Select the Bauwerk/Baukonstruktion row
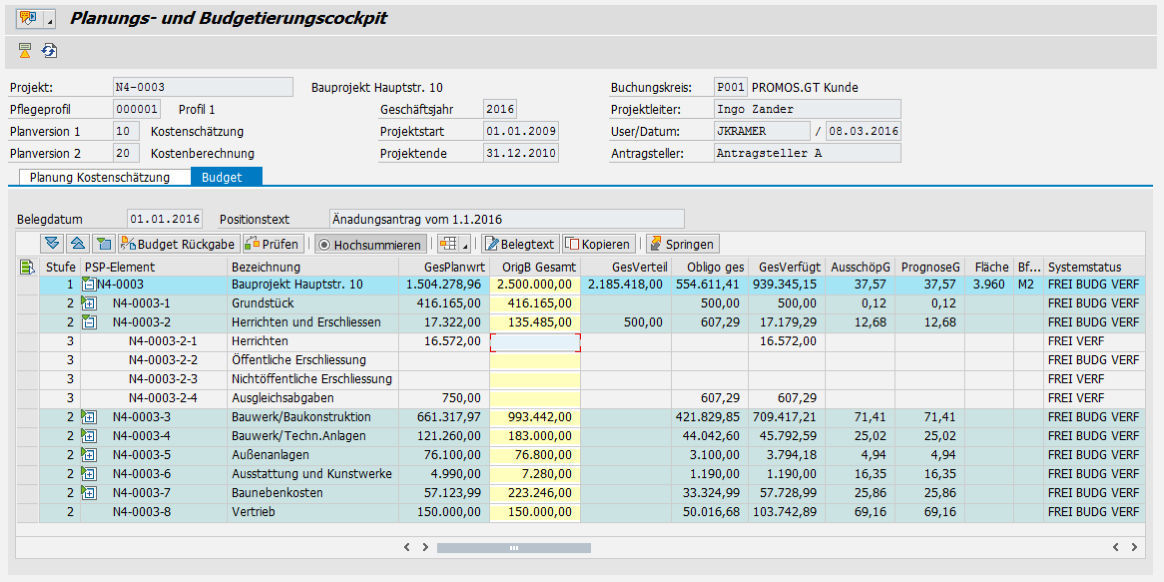Image resolution: width=1164 pixels, height=582 pixels. coord(300,417)
